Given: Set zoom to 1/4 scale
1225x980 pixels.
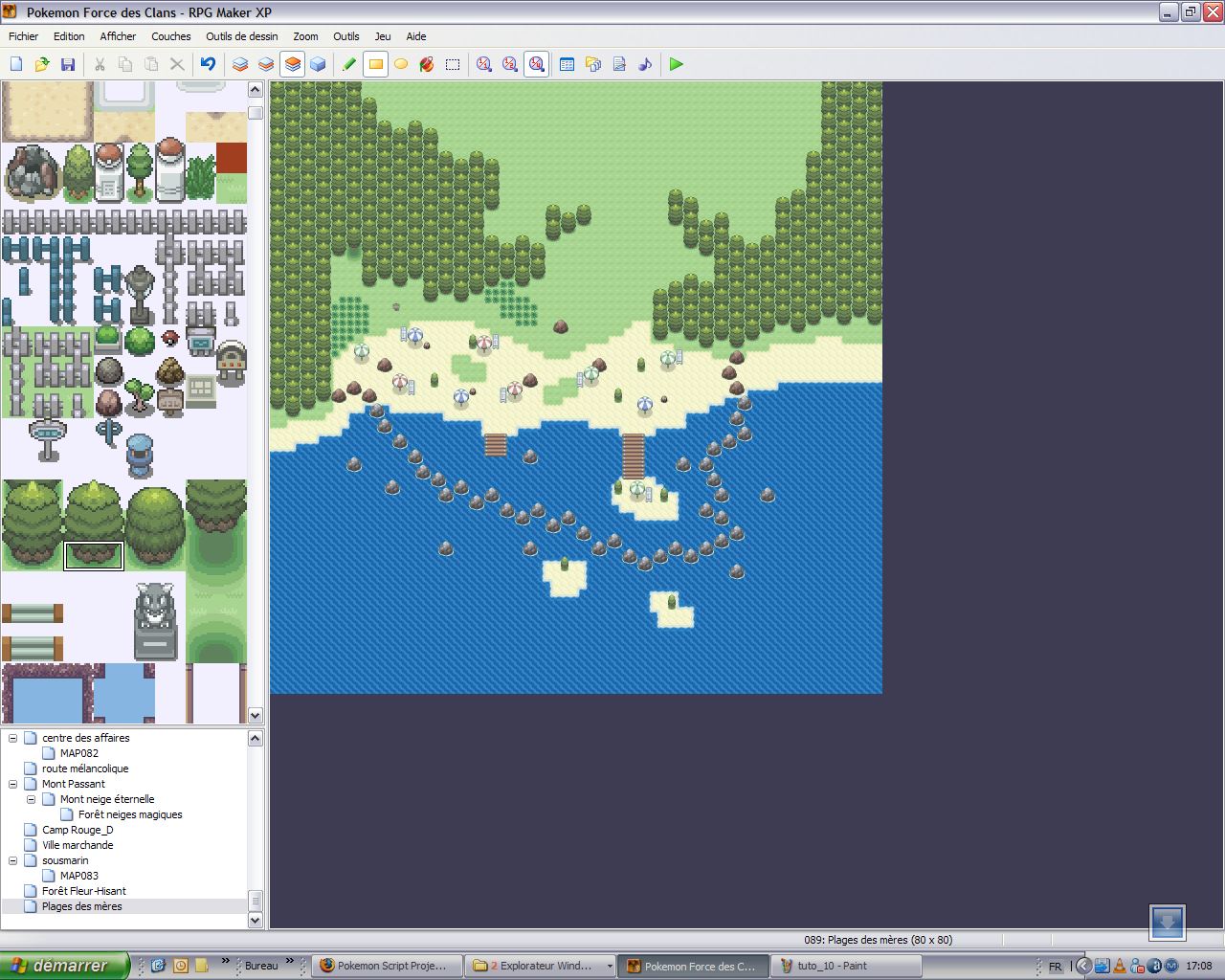Looking at the screenshot, I should (x=537, y=64).
